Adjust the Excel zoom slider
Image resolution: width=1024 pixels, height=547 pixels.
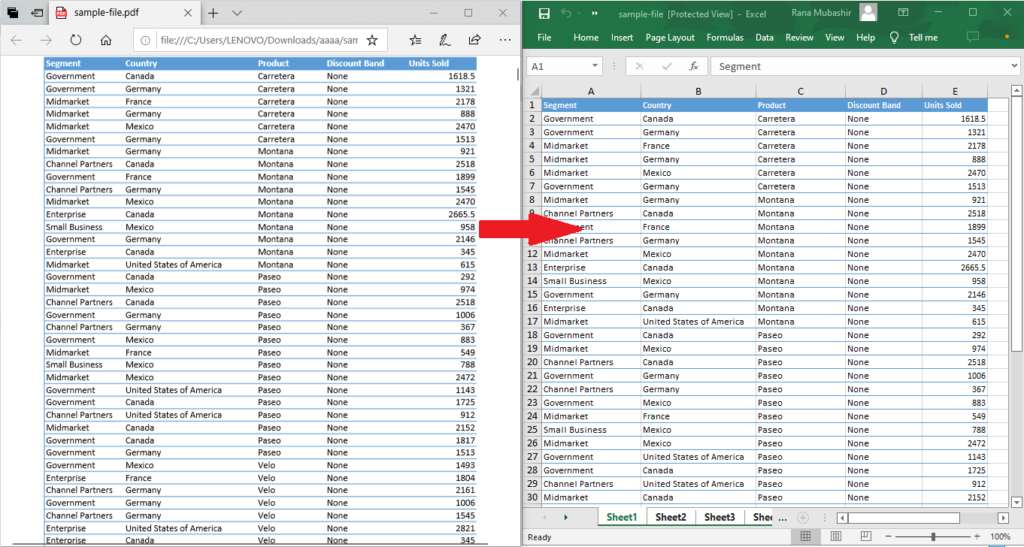(933, 537)
